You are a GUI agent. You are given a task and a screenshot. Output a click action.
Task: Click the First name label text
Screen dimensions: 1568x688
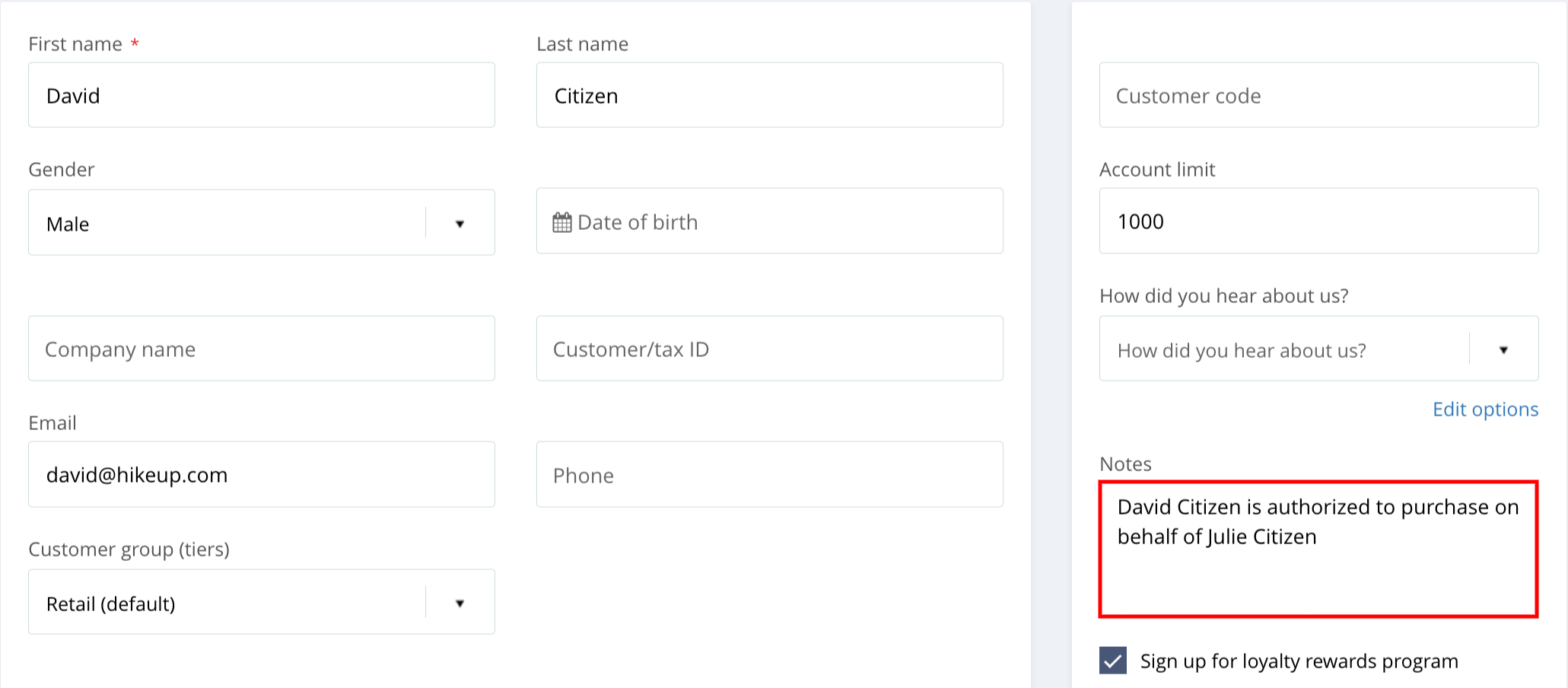click(x=75, y=44)
